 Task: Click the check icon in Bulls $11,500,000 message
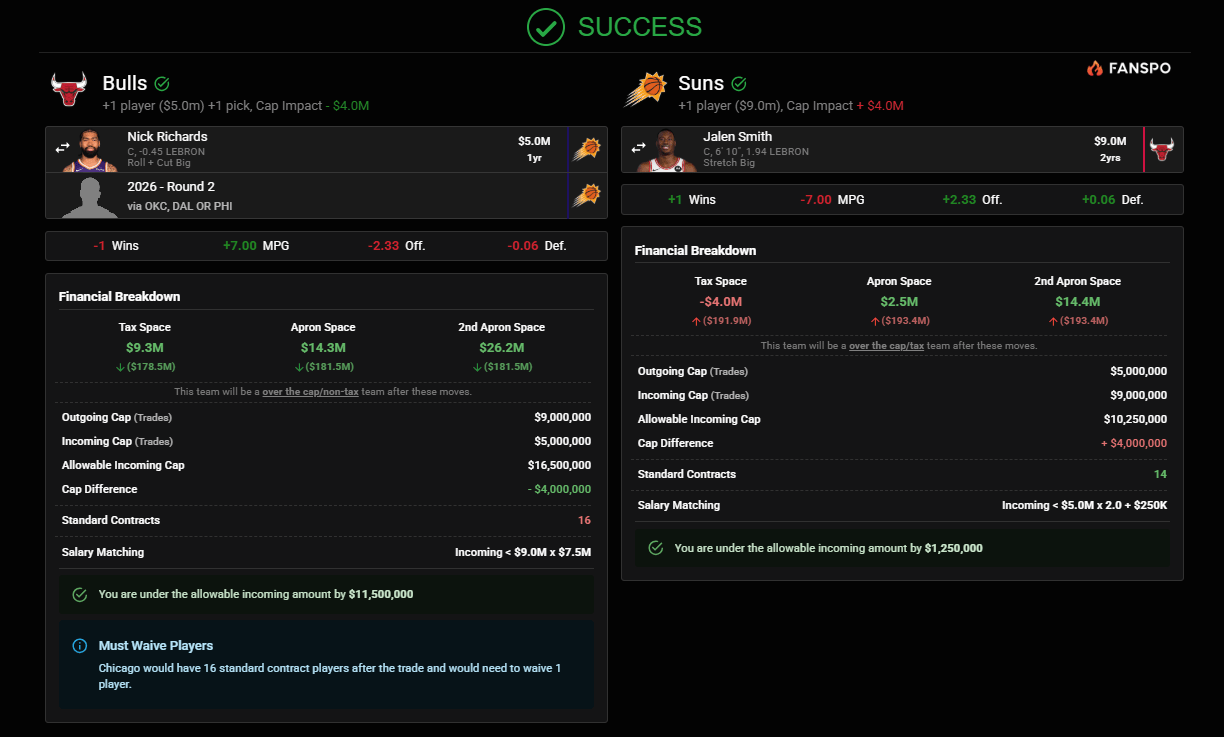[80, 594]
